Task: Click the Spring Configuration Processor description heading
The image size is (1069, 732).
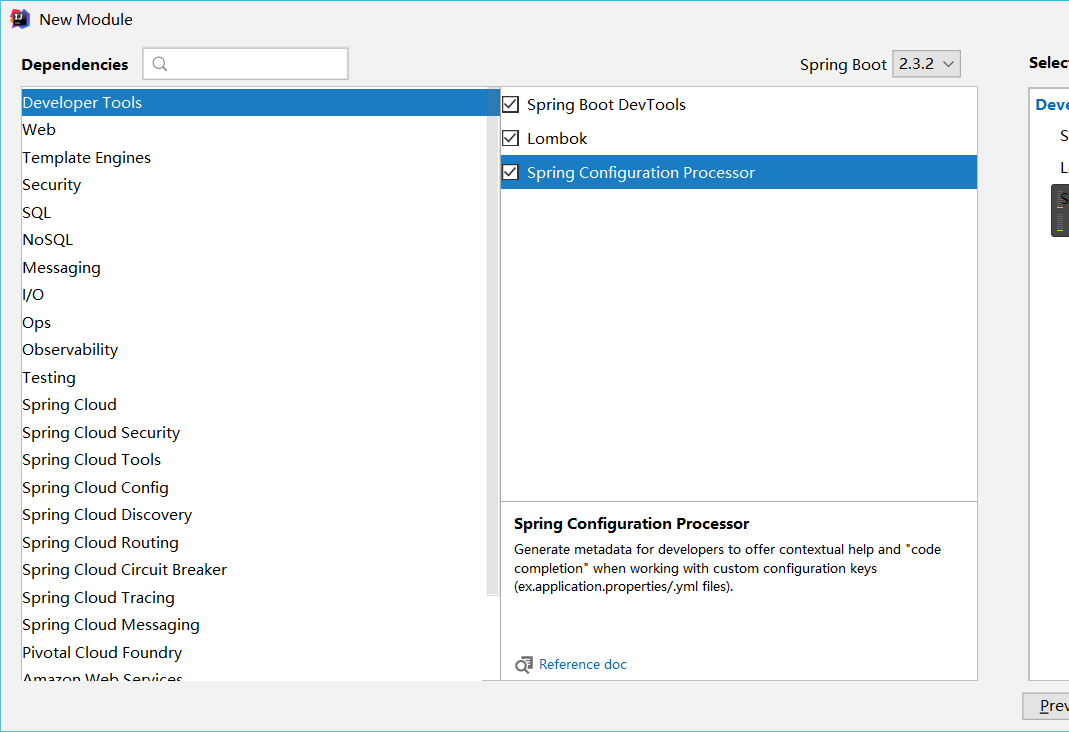Action: [631, 523]
